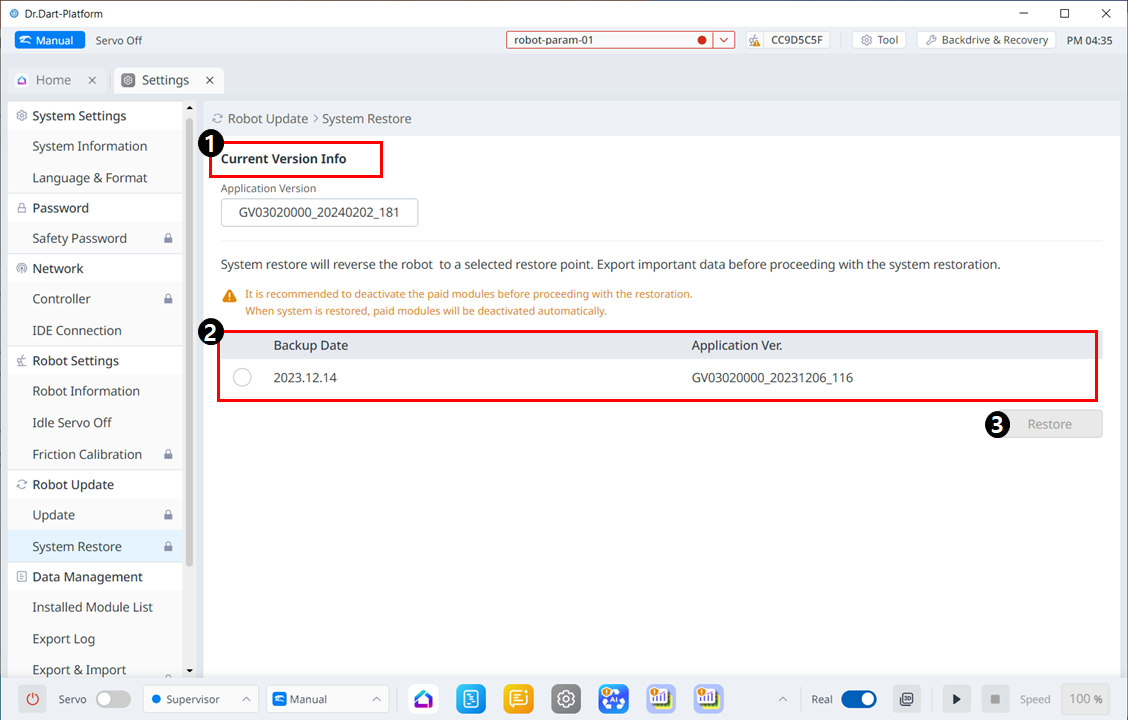Open the blue AI module icon in dock

[613, 699]
